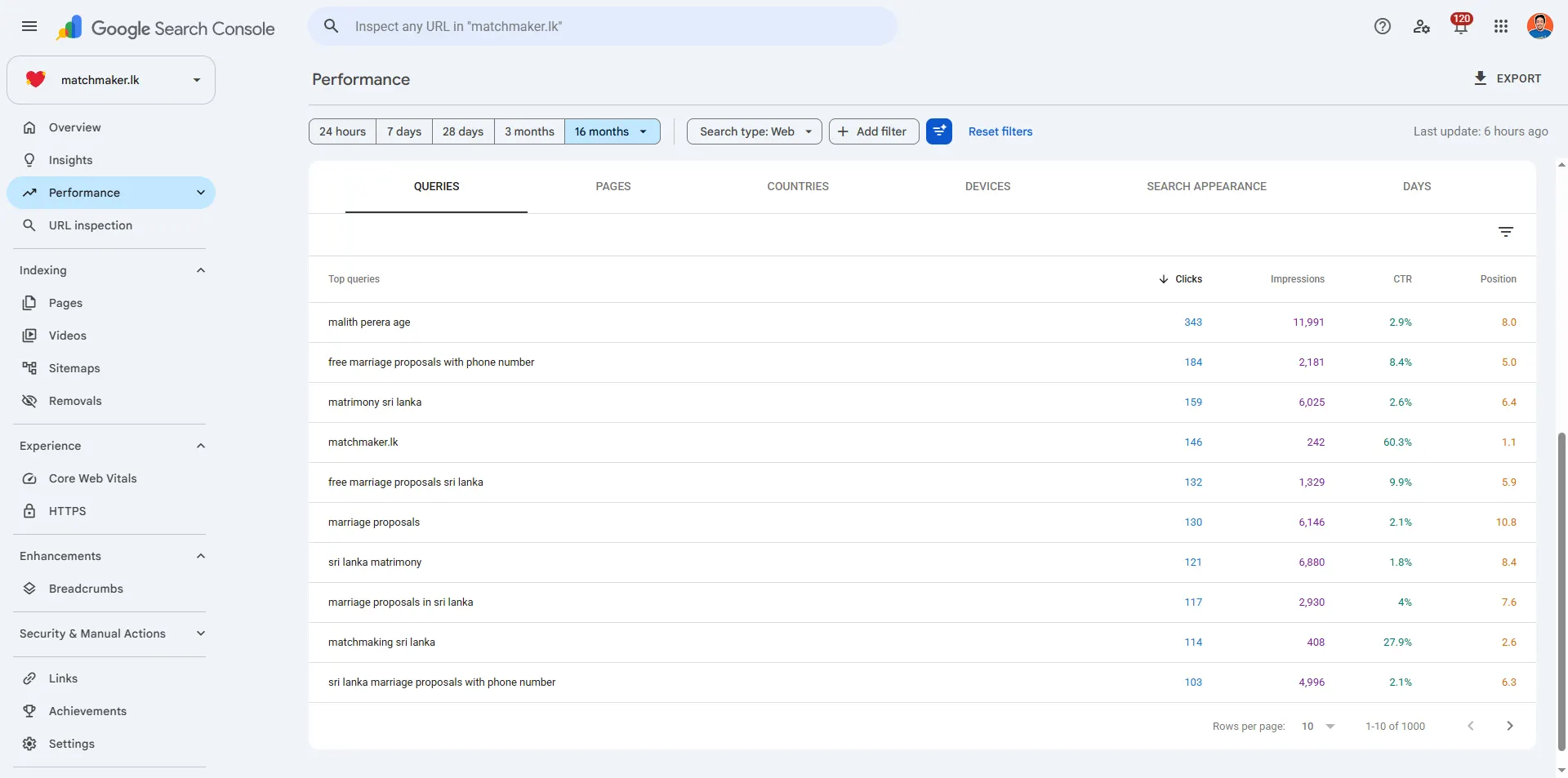Click the Reset filters link
Image resolution: width=1568 pixels, height=778 pixels.
pos(1000,131)
